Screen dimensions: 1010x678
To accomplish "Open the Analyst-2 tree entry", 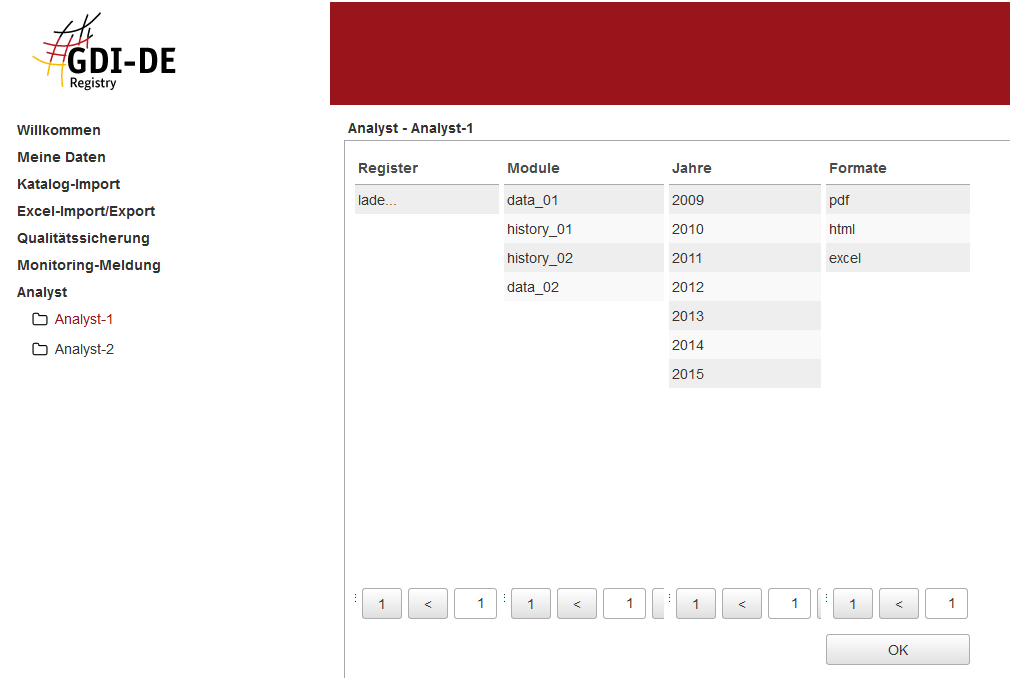I will (84, 350).
